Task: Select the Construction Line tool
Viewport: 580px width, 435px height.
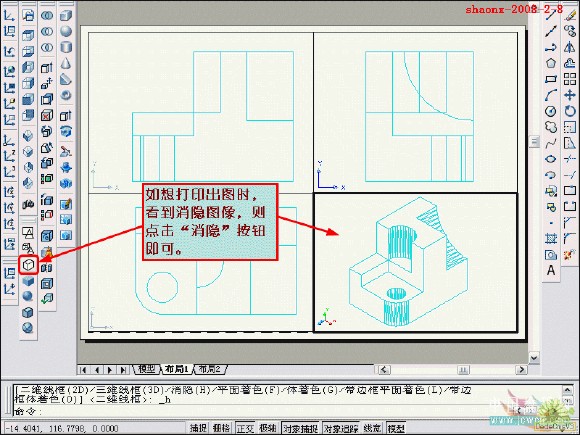Action: click(x=551, y=31)
